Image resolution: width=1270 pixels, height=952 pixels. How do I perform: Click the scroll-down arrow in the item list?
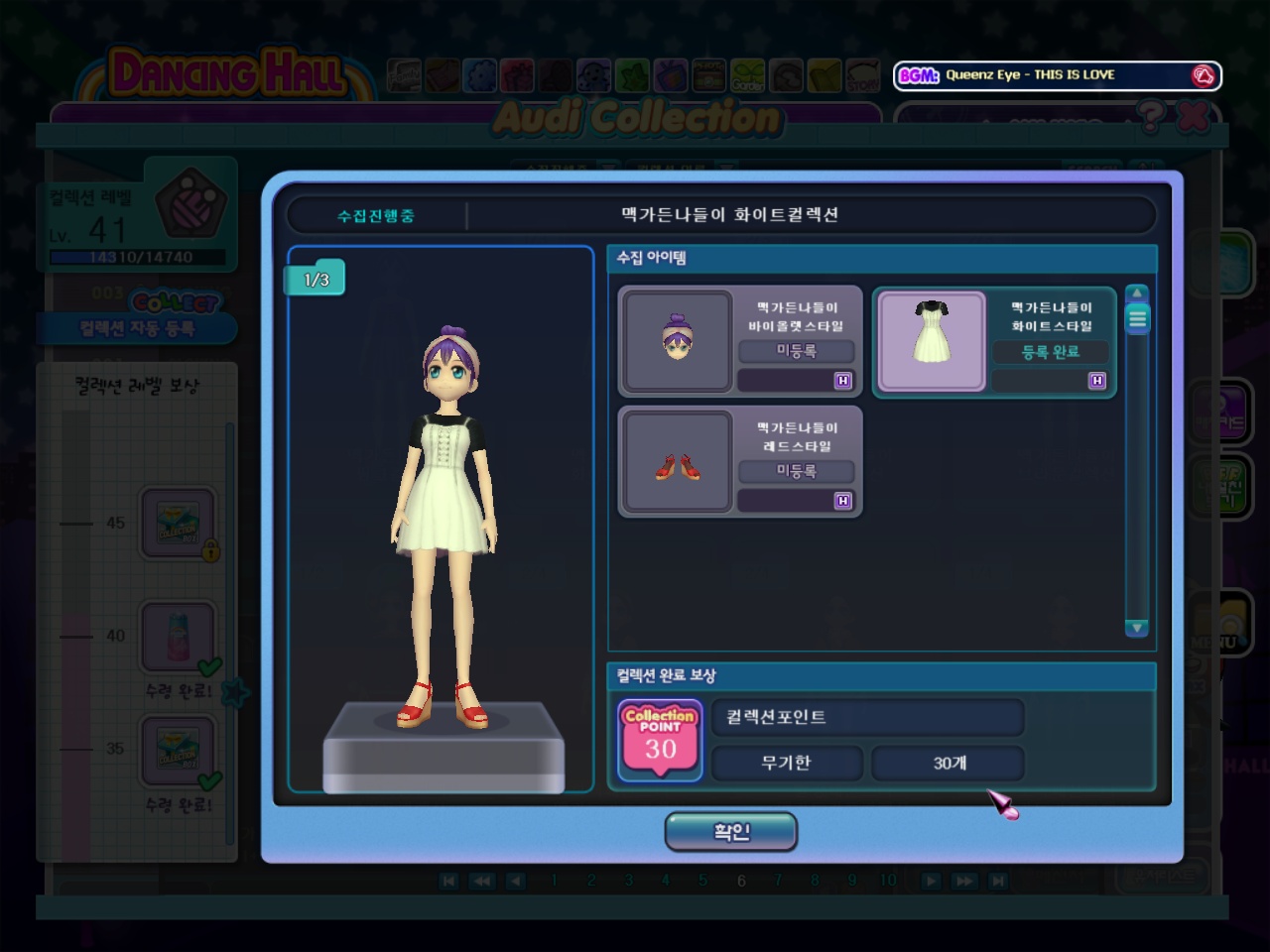pyautogui.click(x=1137, y=628)
